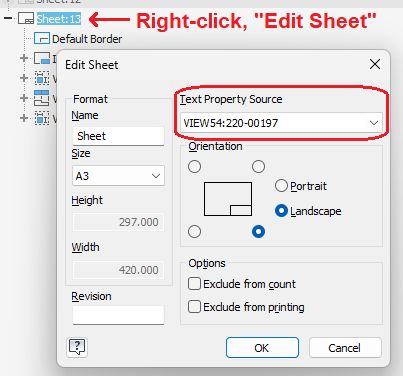
Task: Confirm the Edit Sheet dialog with OK
Action: click(x=262, y=348)
